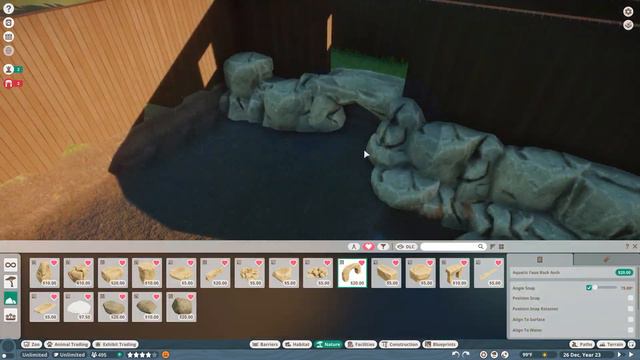Switch to the Blueprints tab

point(440,344)
